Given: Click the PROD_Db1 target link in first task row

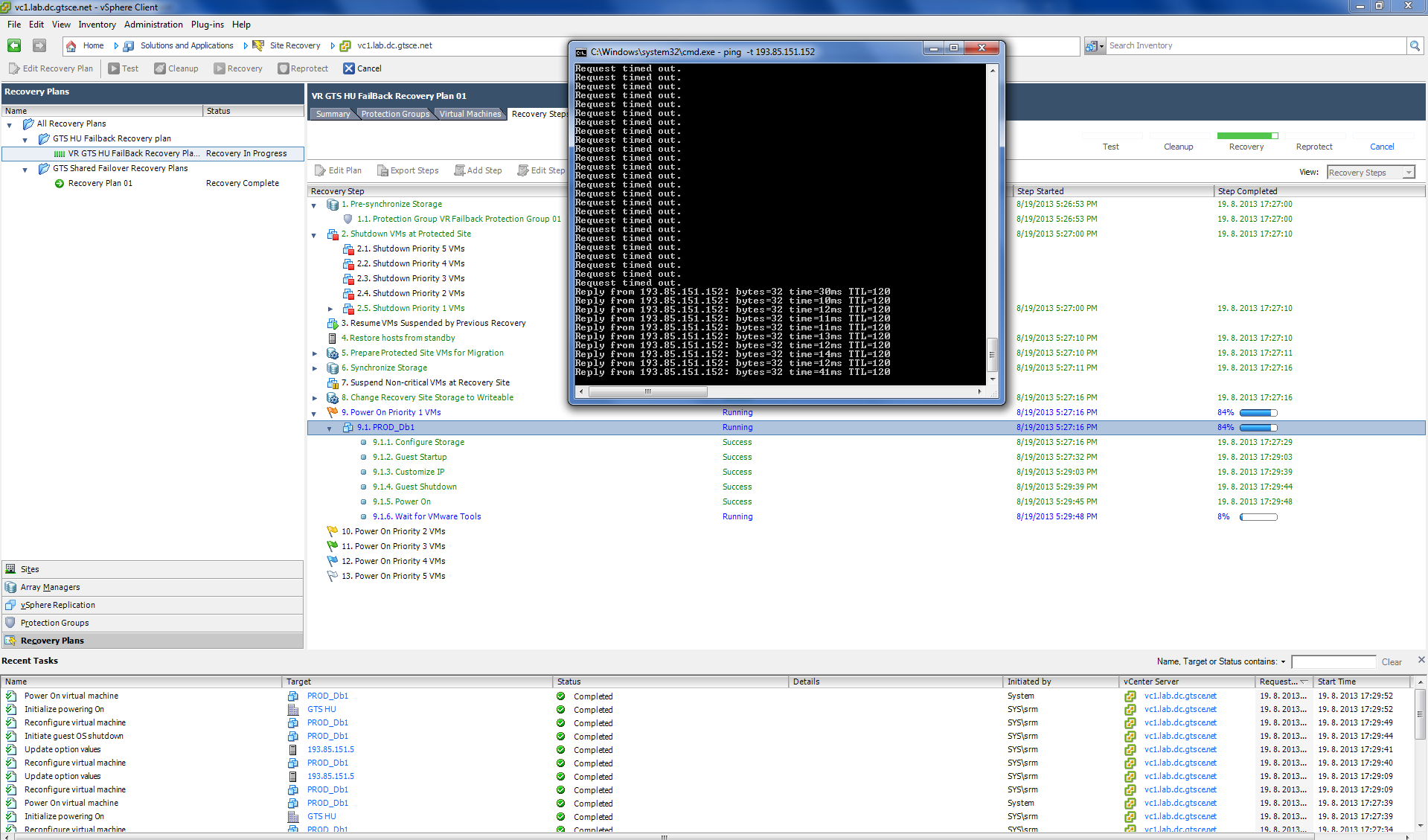Looking at the screenshot, I should [x=327, y=696].
